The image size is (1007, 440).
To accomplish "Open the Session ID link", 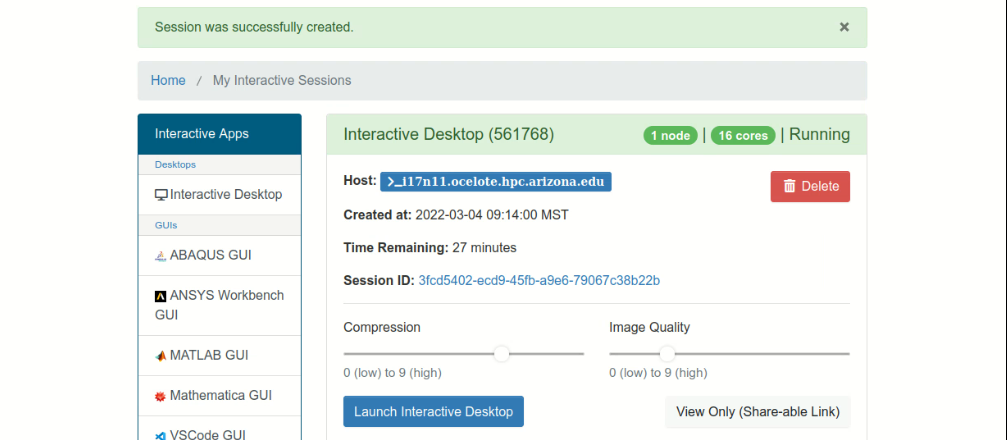I will click(x=539, y=281).
